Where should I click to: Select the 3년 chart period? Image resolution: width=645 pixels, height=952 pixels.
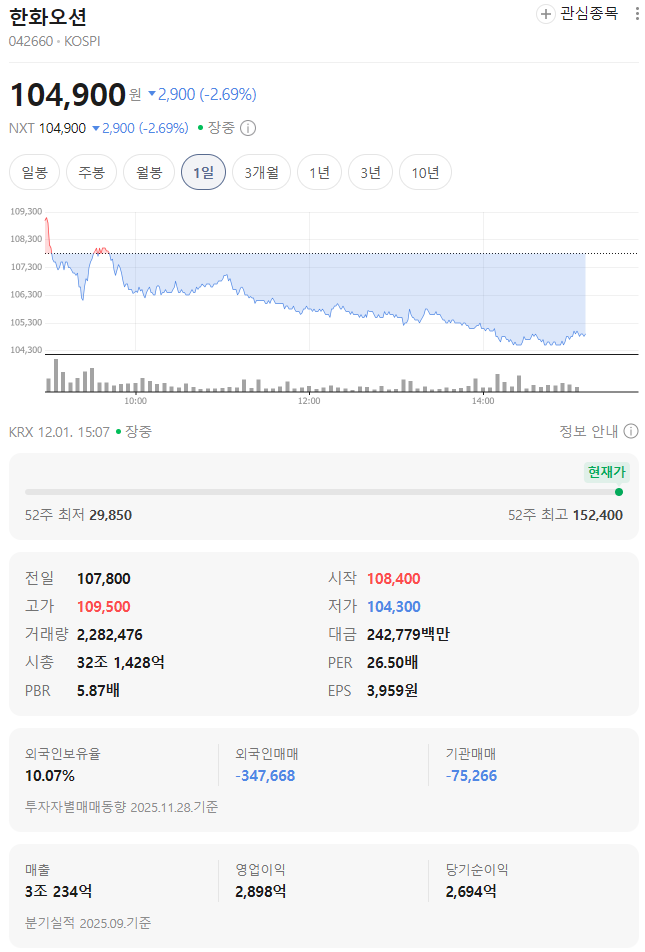[x=370, y=172]
